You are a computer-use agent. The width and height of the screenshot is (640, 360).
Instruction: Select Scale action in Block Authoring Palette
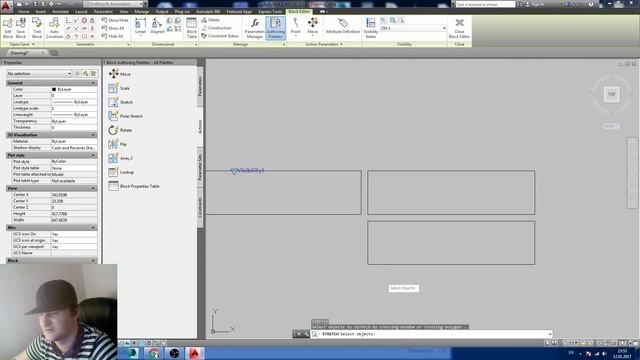click(x=119, y=88)
